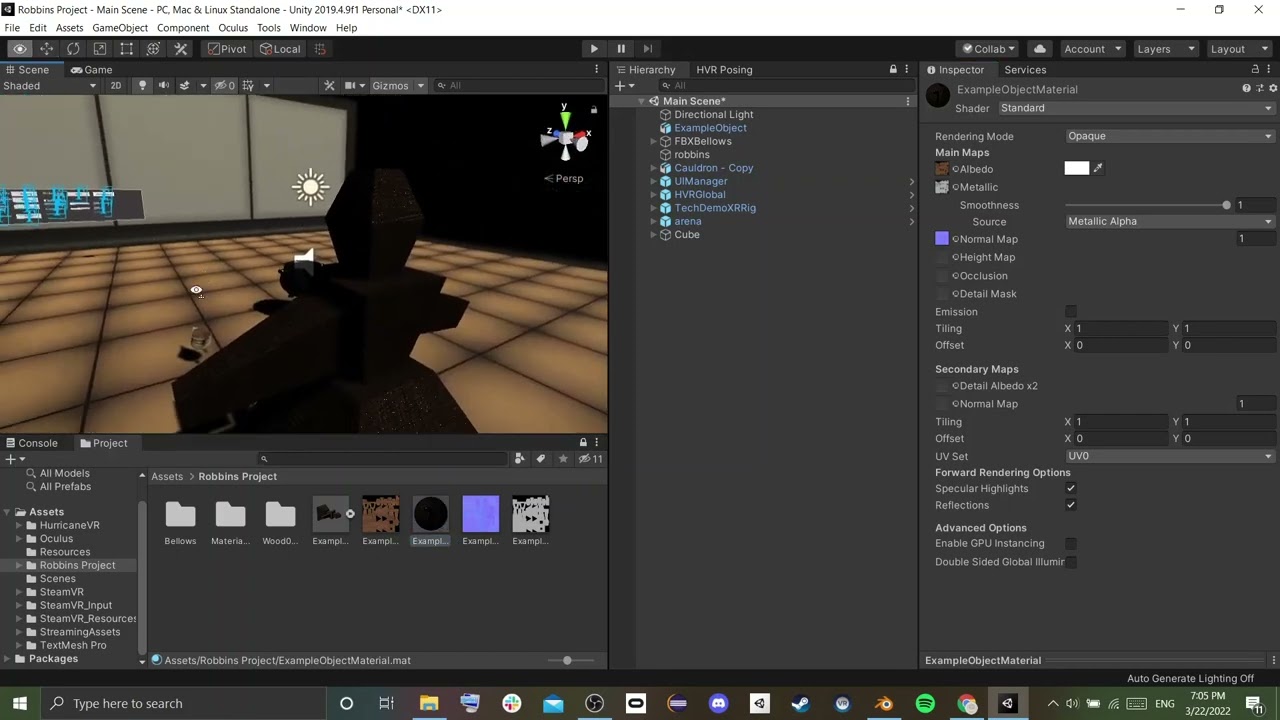Click the Albedo color swatch
This screenshot has width=1280, height=720.
[1077, 169]
